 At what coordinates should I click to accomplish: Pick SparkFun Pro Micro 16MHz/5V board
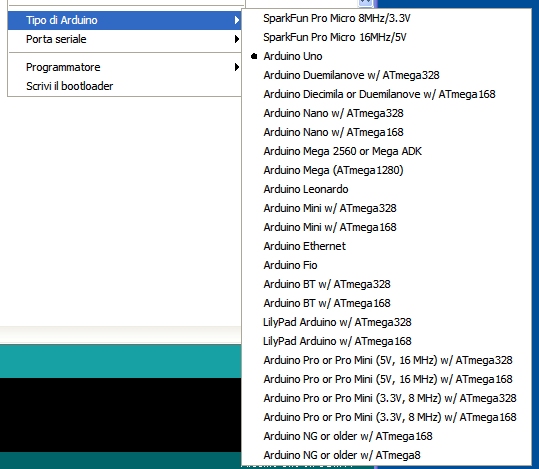(386, 37)
